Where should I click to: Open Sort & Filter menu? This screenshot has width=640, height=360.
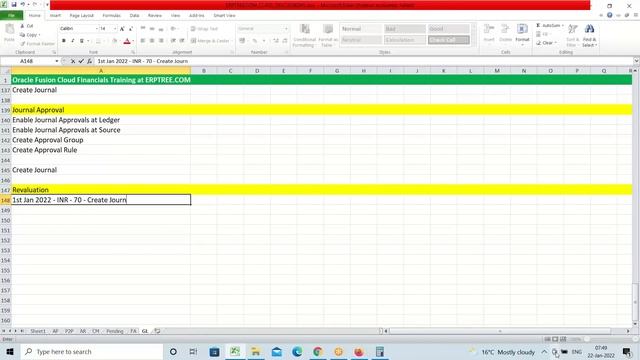[x=573, y=35]
